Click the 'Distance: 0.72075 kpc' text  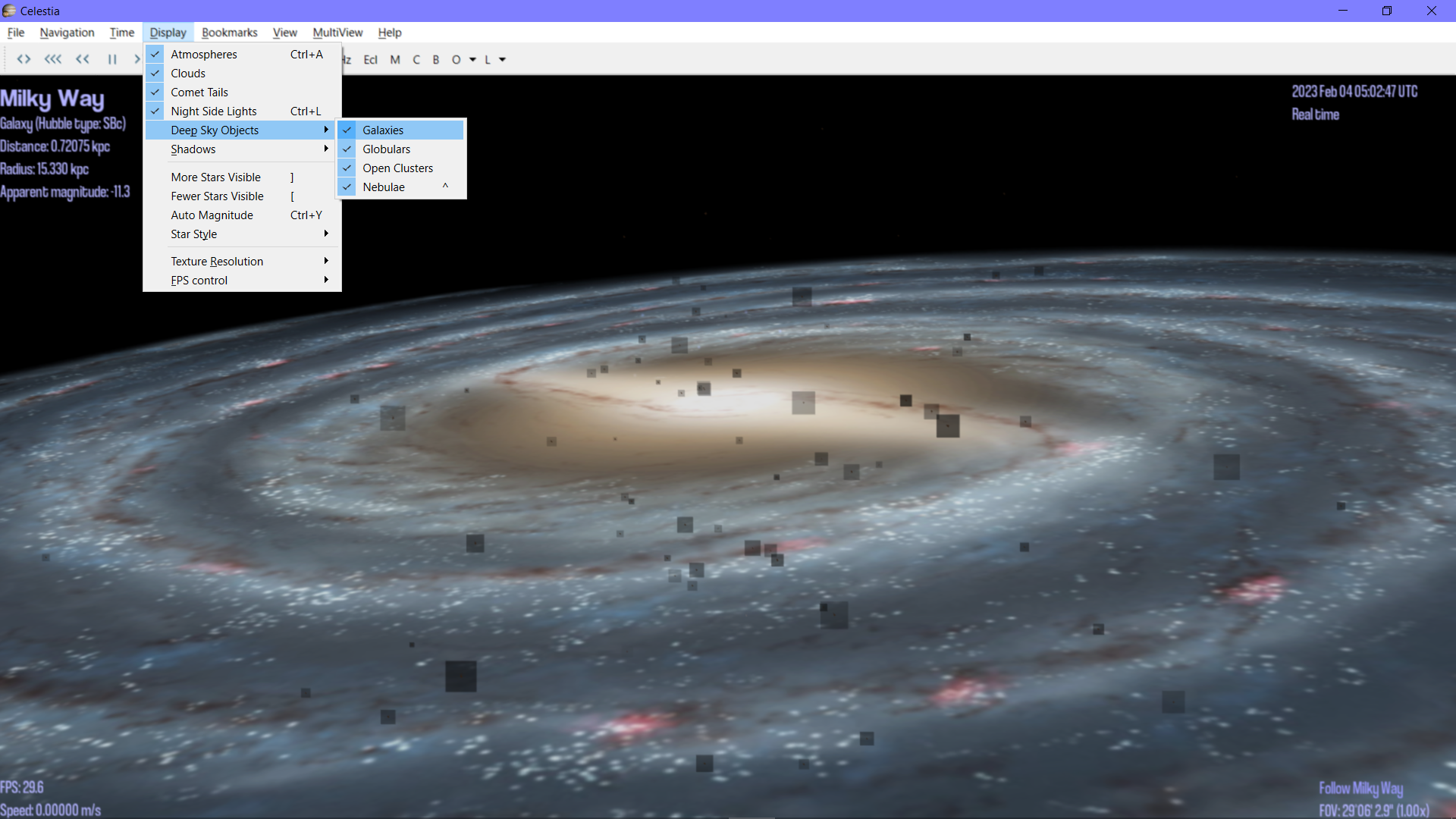(55, 146)
